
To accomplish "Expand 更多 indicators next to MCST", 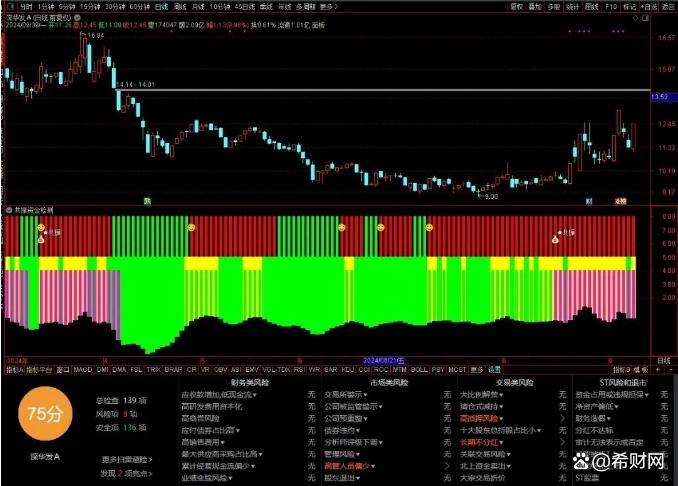I will click(x=477, y=370).
